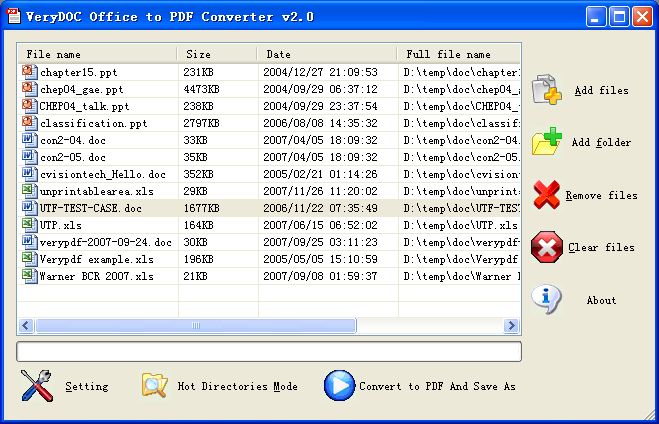Image resolution: width=659 pixels, height=424 pixels.
Task: Switch to Hot Directories Mode via its label
Action: [237, 386]
